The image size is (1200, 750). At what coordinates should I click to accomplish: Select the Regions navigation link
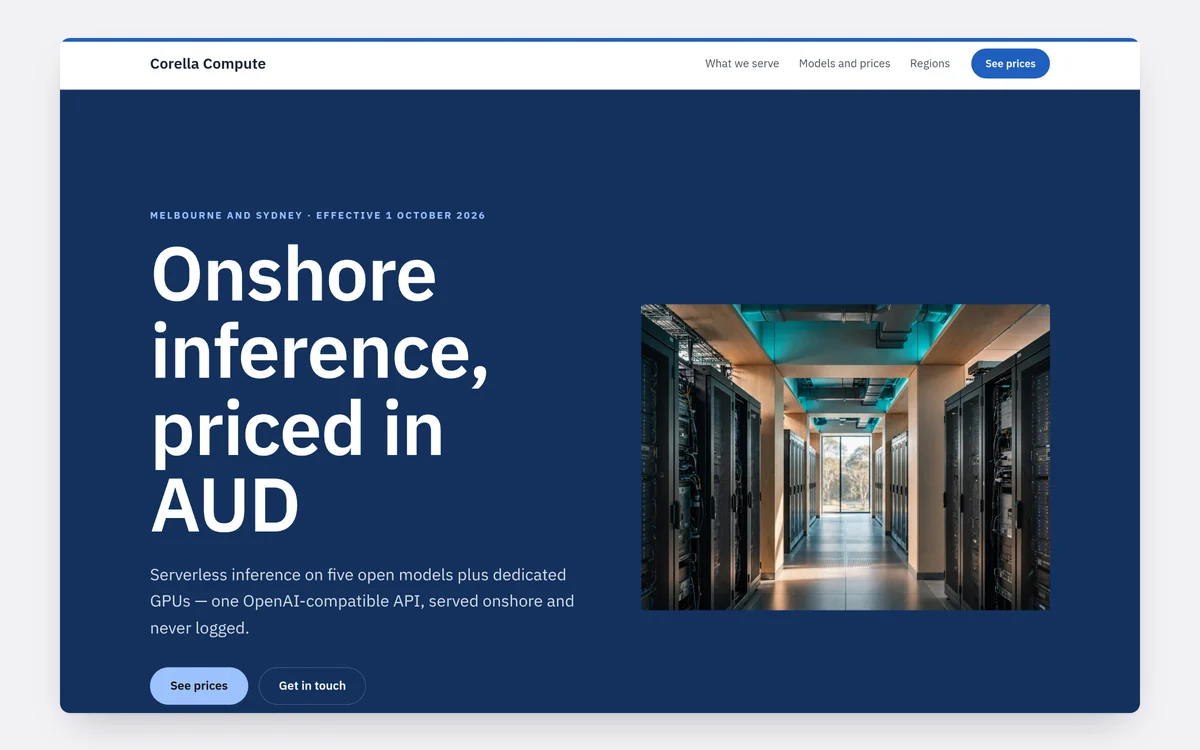pyautogui.click(x=930, y=64)
